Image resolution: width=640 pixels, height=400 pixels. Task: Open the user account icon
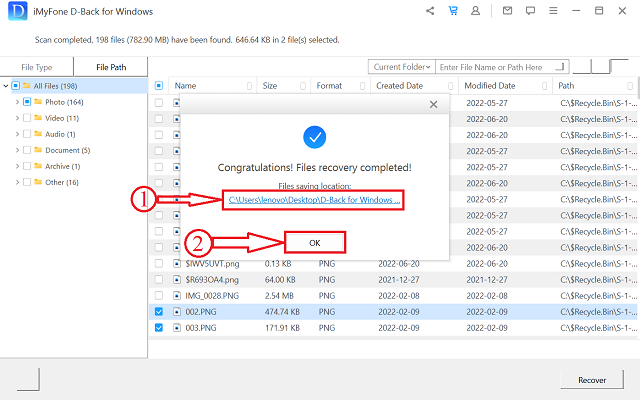(x=476, y=11)
